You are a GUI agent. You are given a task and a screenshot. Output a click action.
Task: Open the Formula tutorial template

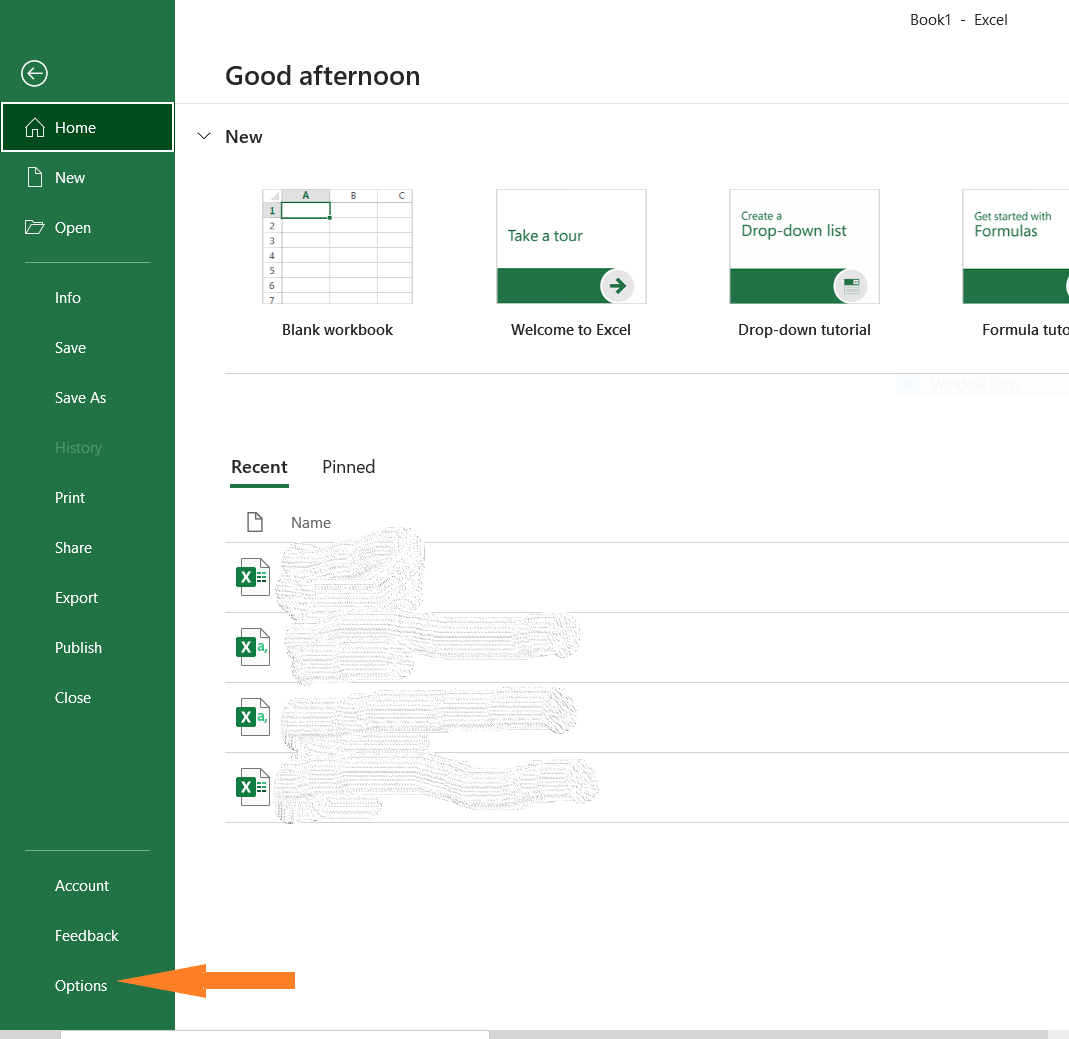[x=1016, y=247]
